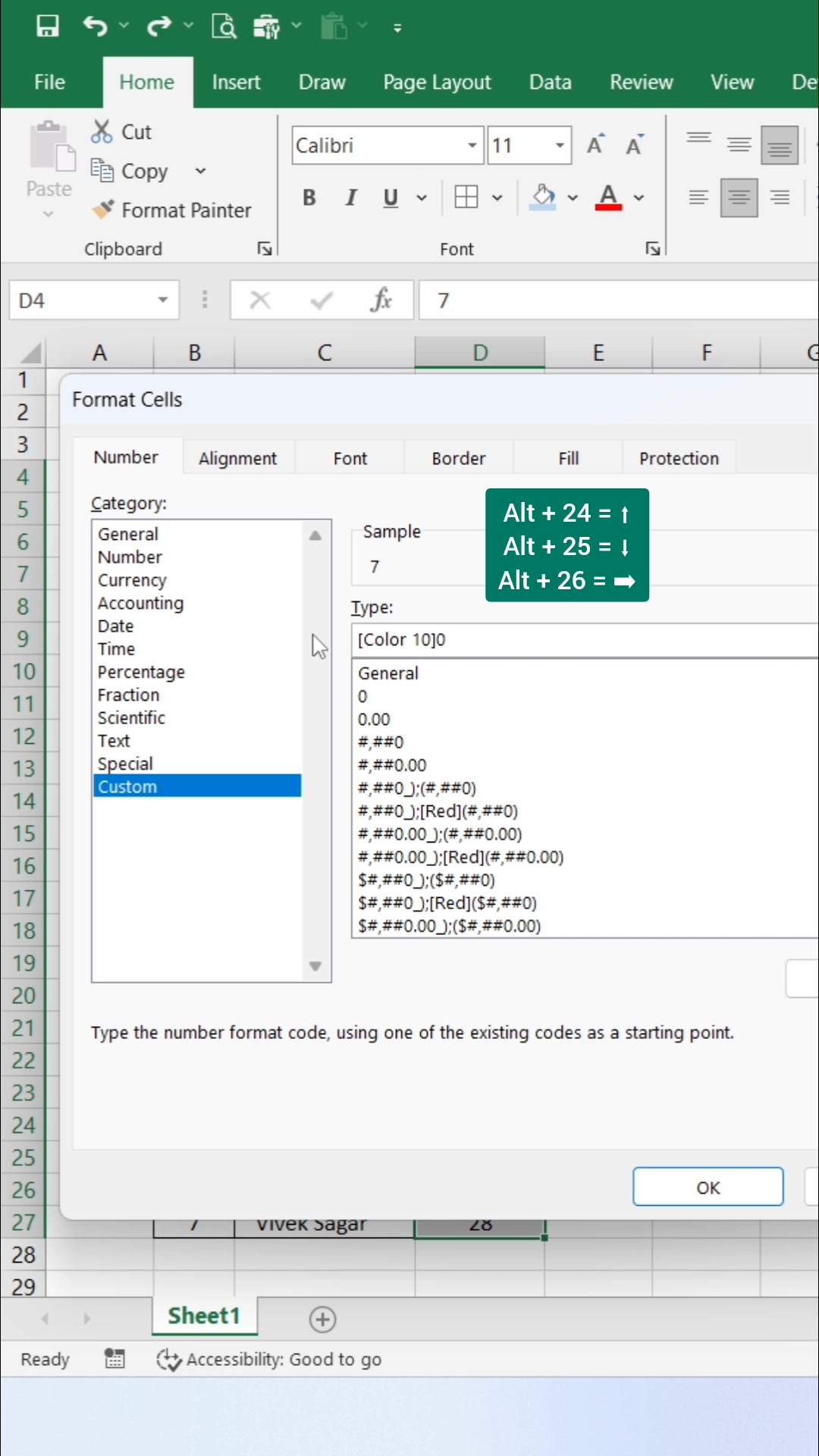Toggle Italic formatting
The width and height of the screenshot is (819, 1456).
pyautogui.click(x=350, y=198)
